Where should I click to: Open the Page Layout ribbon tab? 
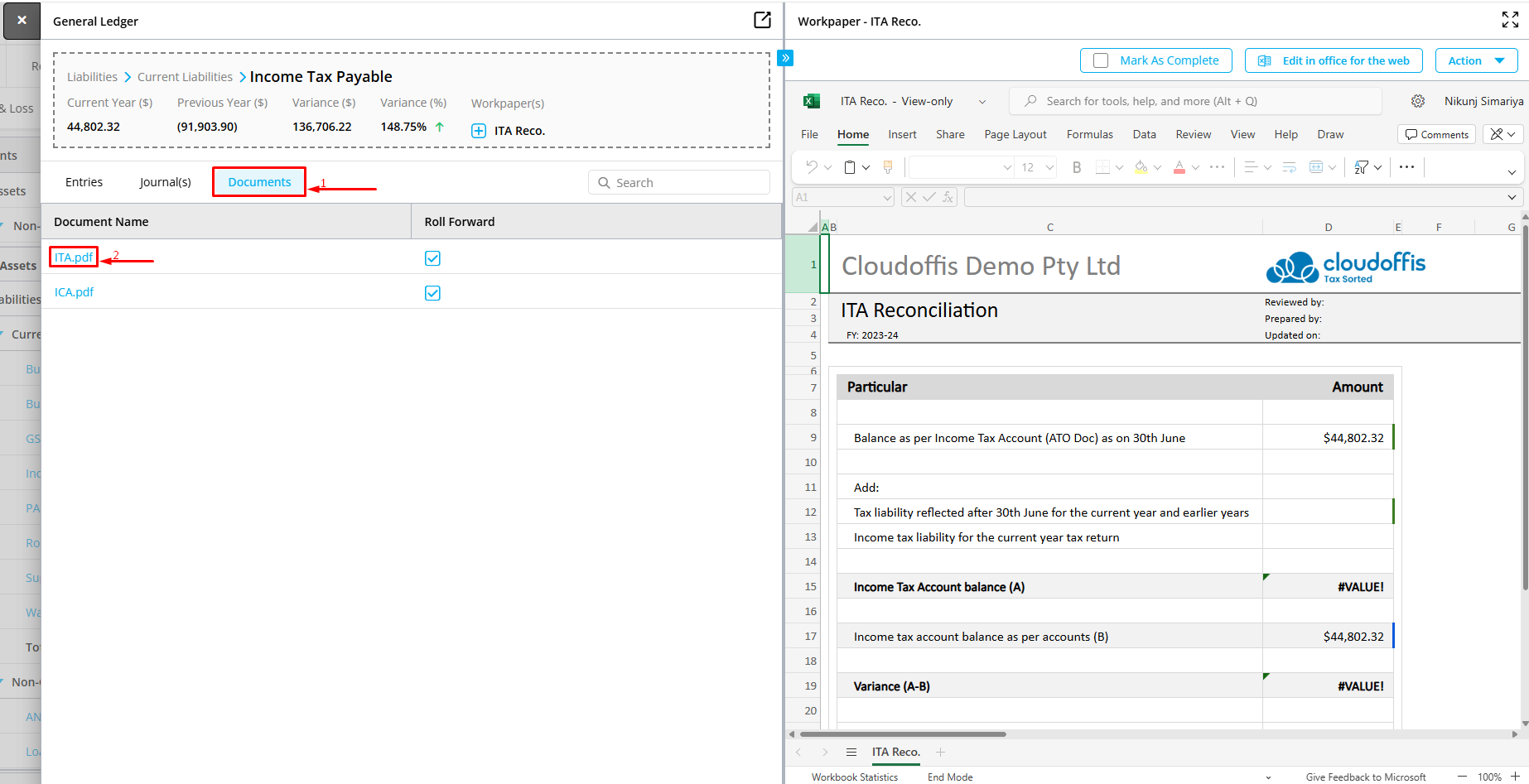1015,134
